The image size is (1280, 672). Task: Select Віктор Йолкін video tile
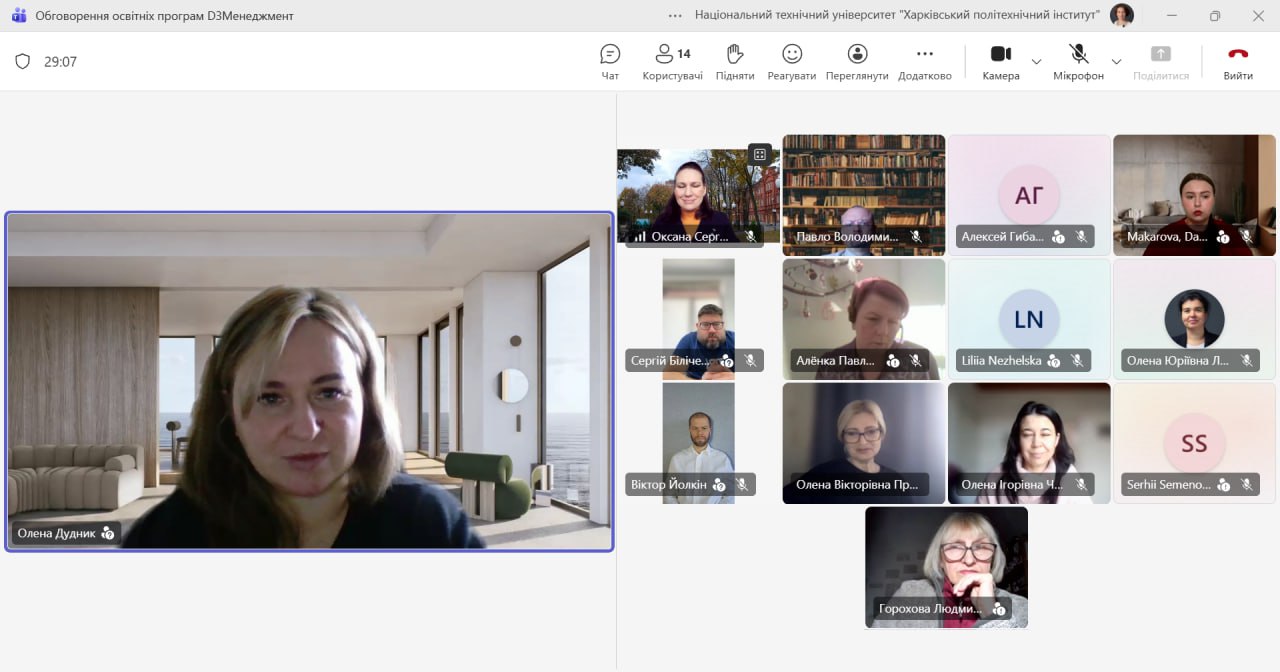click(x=698, y=443)
